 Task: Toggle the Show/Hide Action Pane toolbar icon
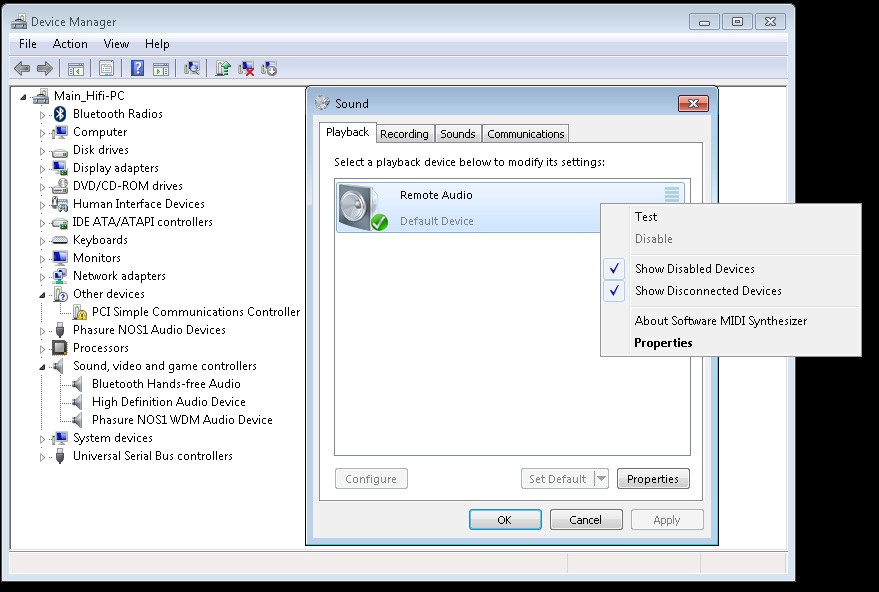pyautogui.click(x=161, y=69)
